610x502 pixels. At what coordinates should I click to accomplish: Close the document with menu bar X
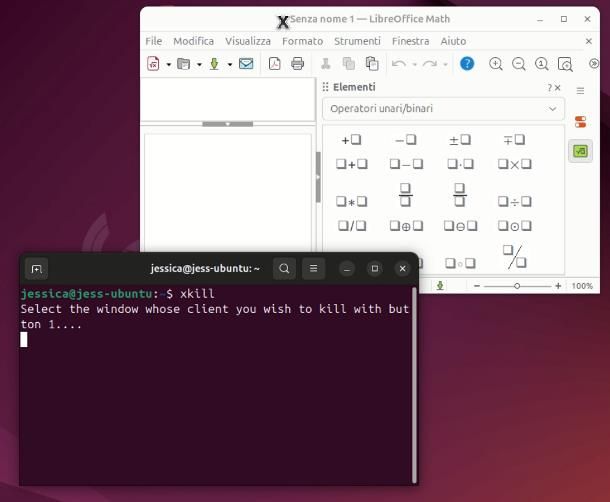pyautogui.click(x=589, y=41)
